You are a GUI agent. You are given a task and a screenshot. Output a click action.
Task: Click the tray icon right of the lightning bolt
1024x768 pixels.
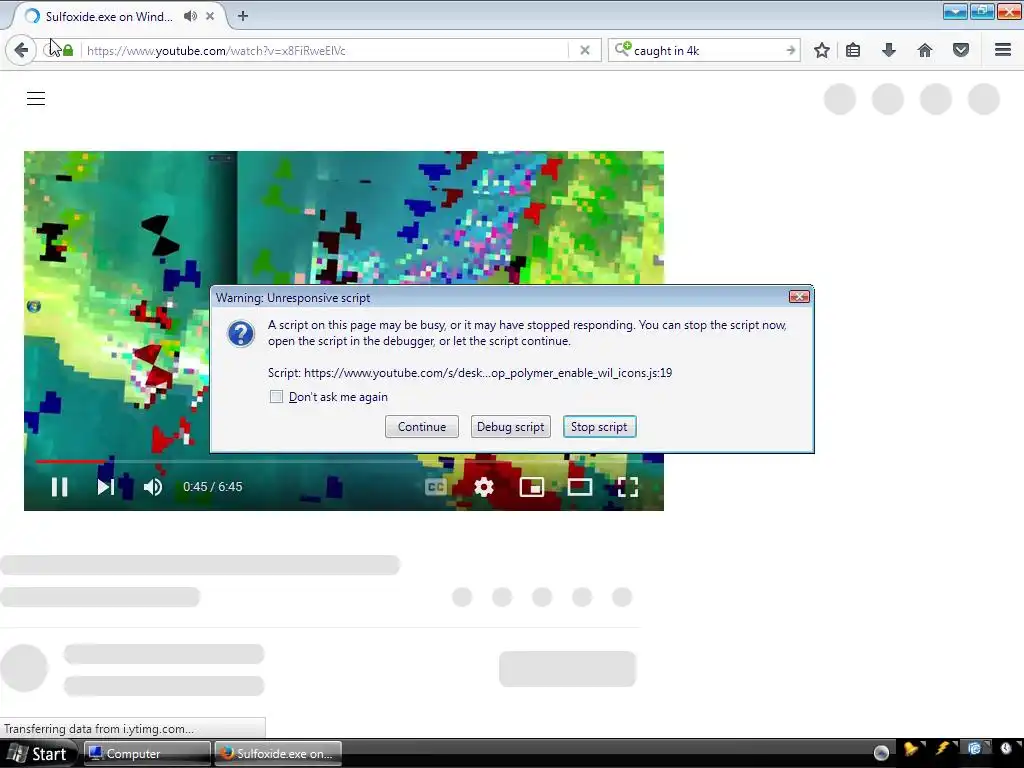point(974,748)
